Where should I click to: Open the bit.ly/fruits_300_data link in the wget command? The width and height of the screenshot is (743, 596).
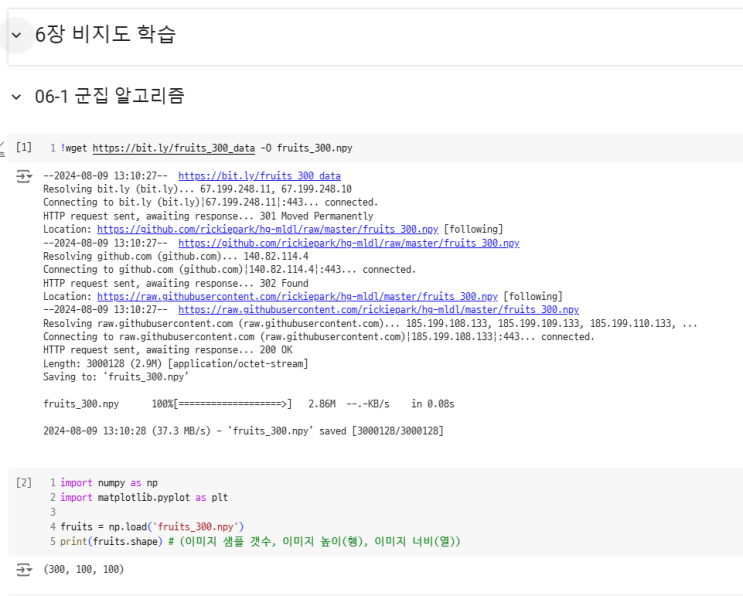(x=173, y=148)
